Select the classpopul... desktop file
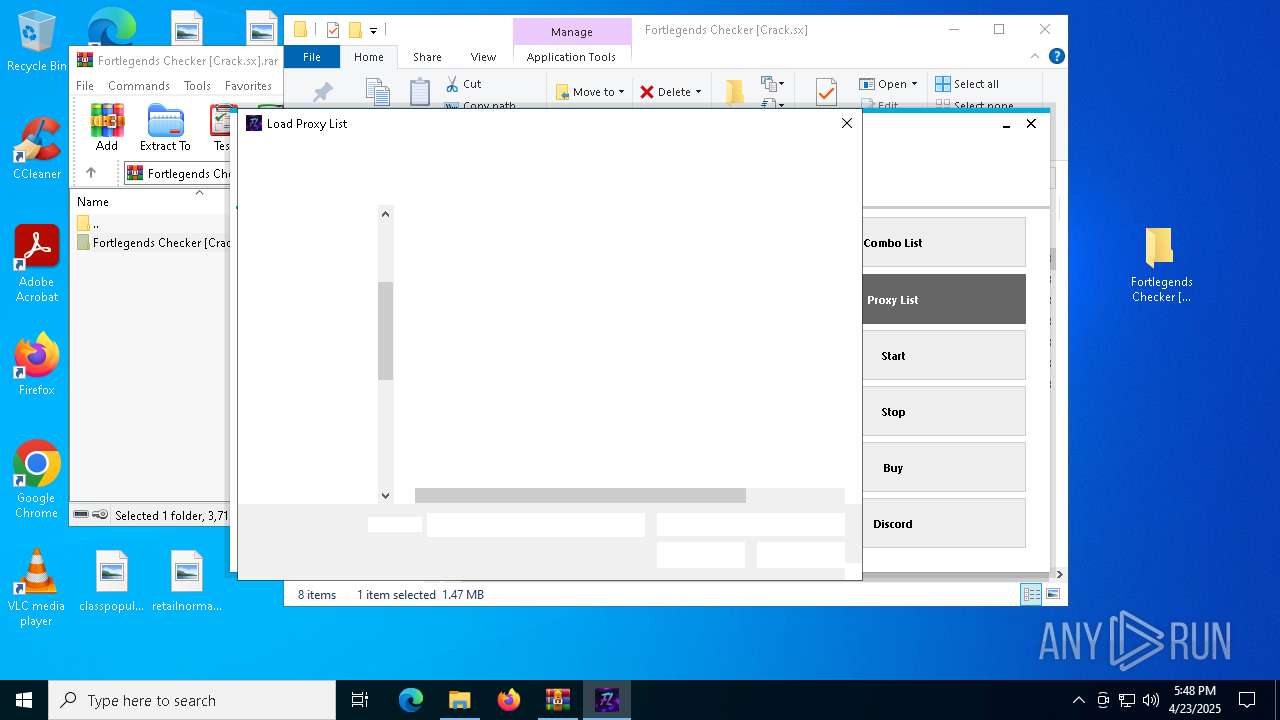The height and width of the screenshot is (720, 1280). pos(111,581)
